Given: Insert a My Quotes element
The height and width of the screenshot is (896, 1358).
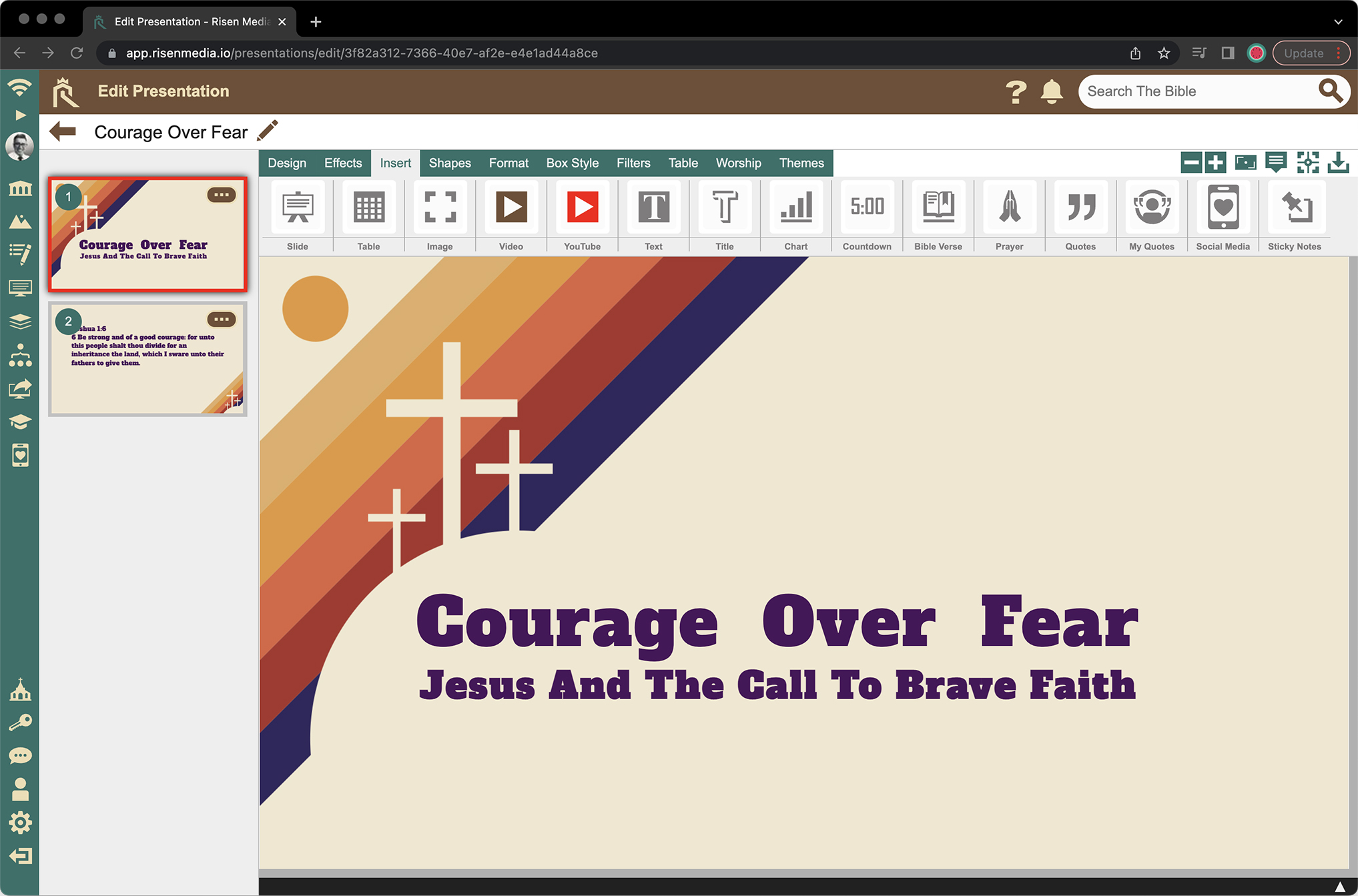Looking at the screenshot, I should point(1151,207).
